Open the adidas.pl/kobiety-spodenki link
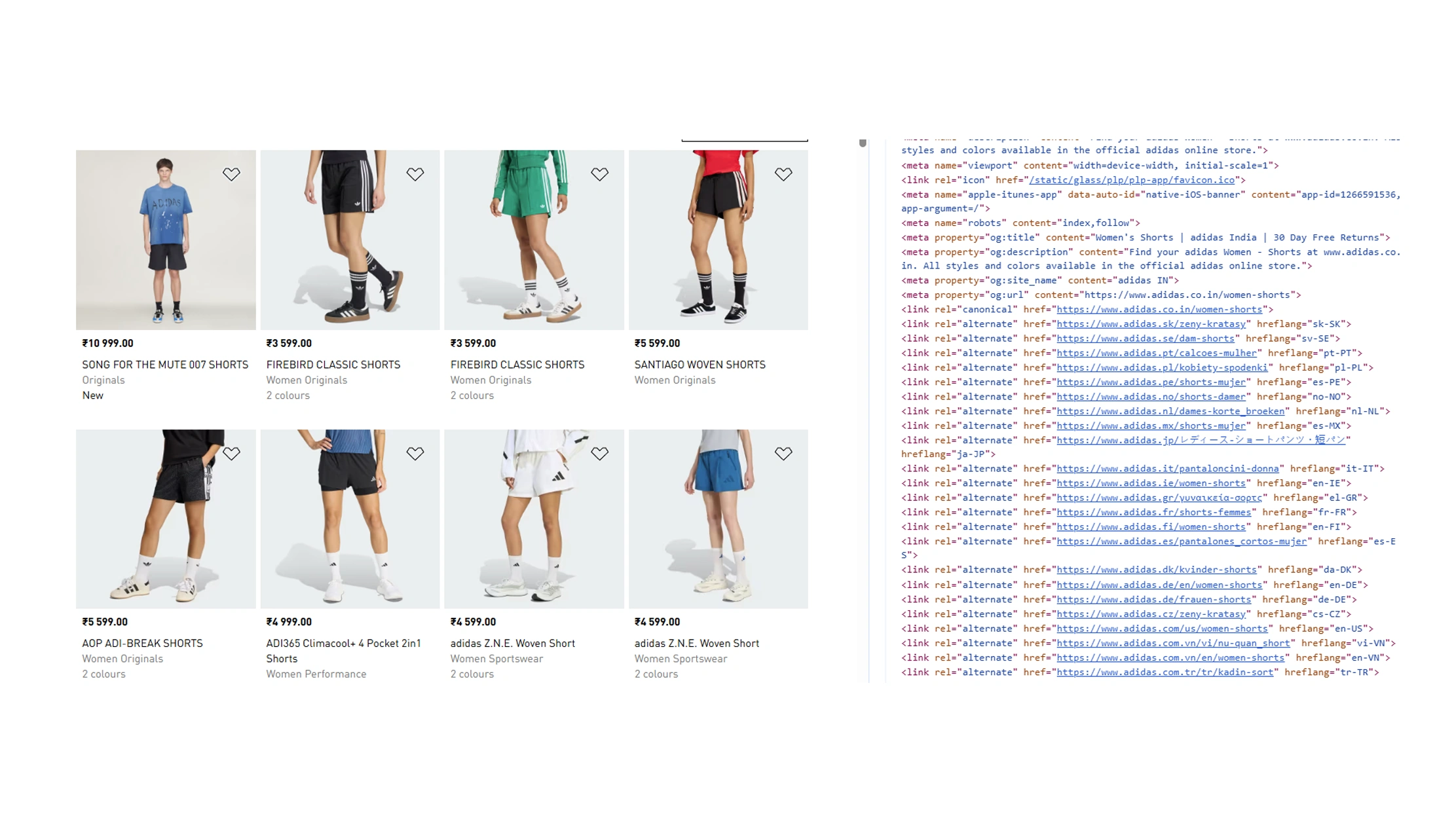Image resolution: width=1456 pixels, height=823 pixels. point(1161,368)
